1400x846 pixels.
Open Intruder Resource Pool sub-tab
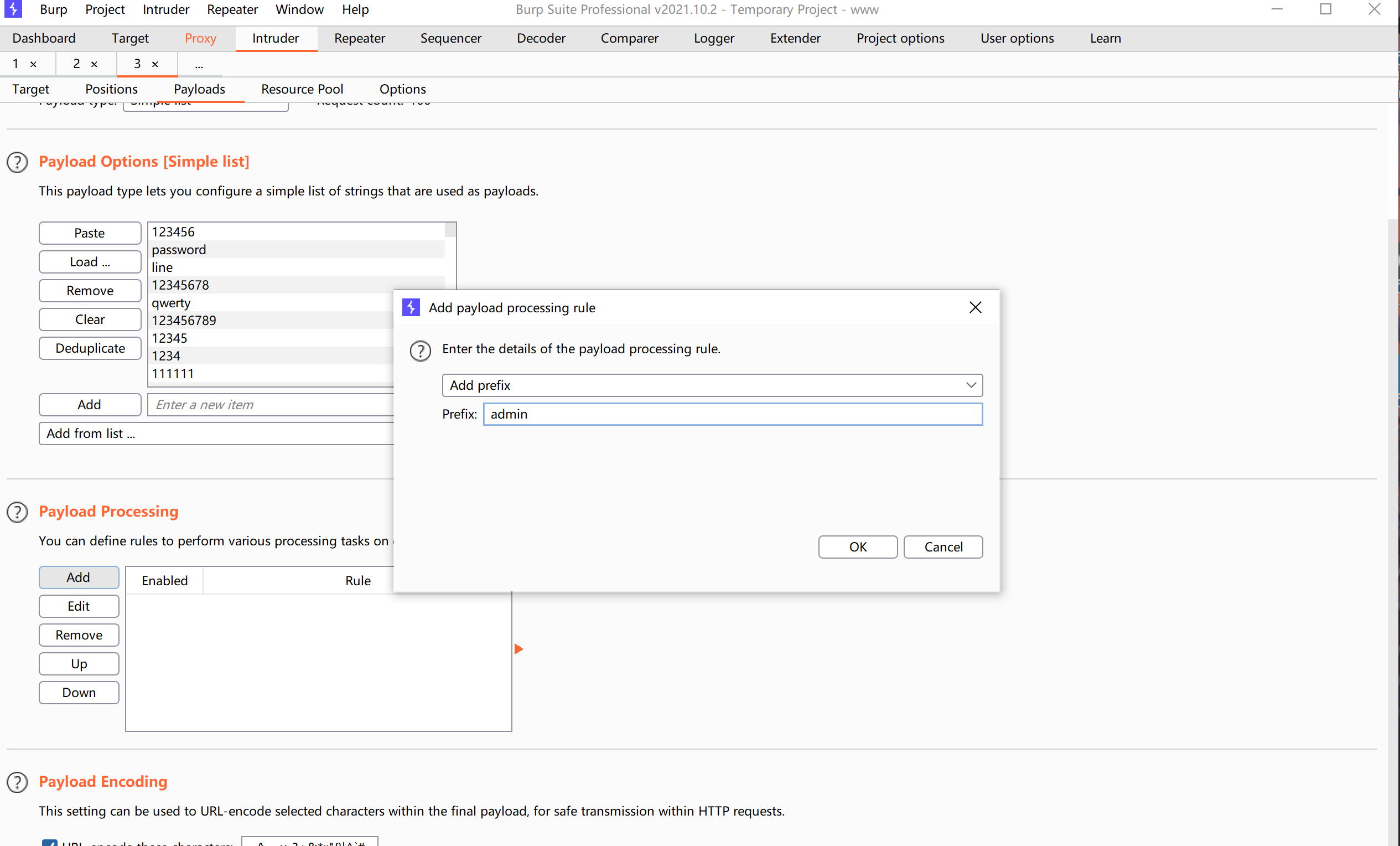(x=302, y=89)
